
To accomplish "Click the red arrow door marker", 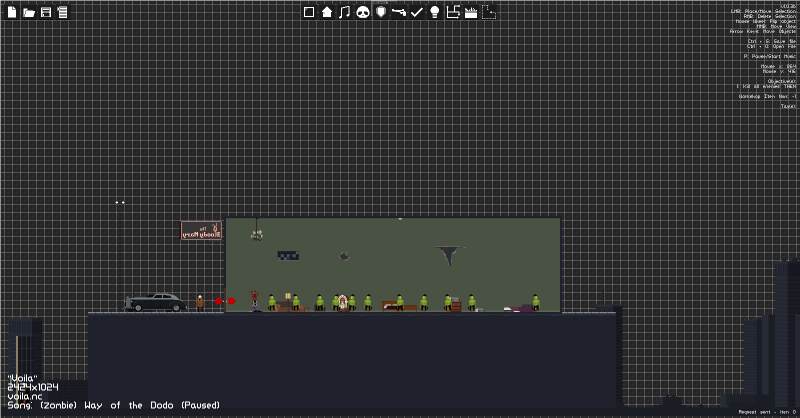I will coord(225,301).
